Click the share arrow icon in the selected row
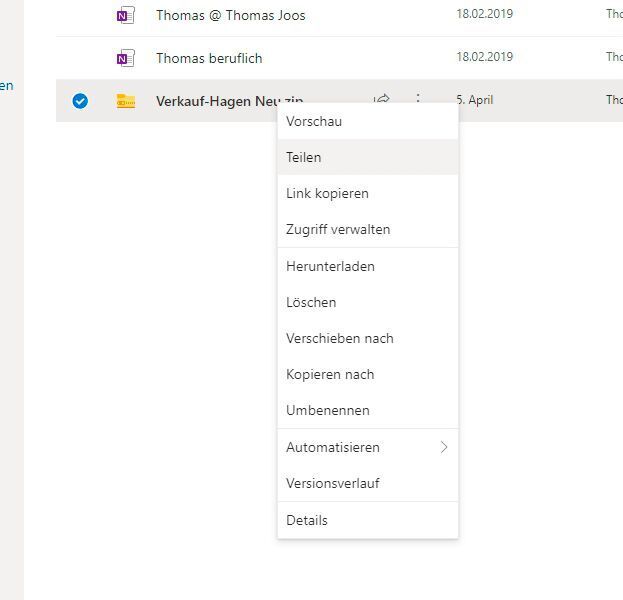 point(381,99)
